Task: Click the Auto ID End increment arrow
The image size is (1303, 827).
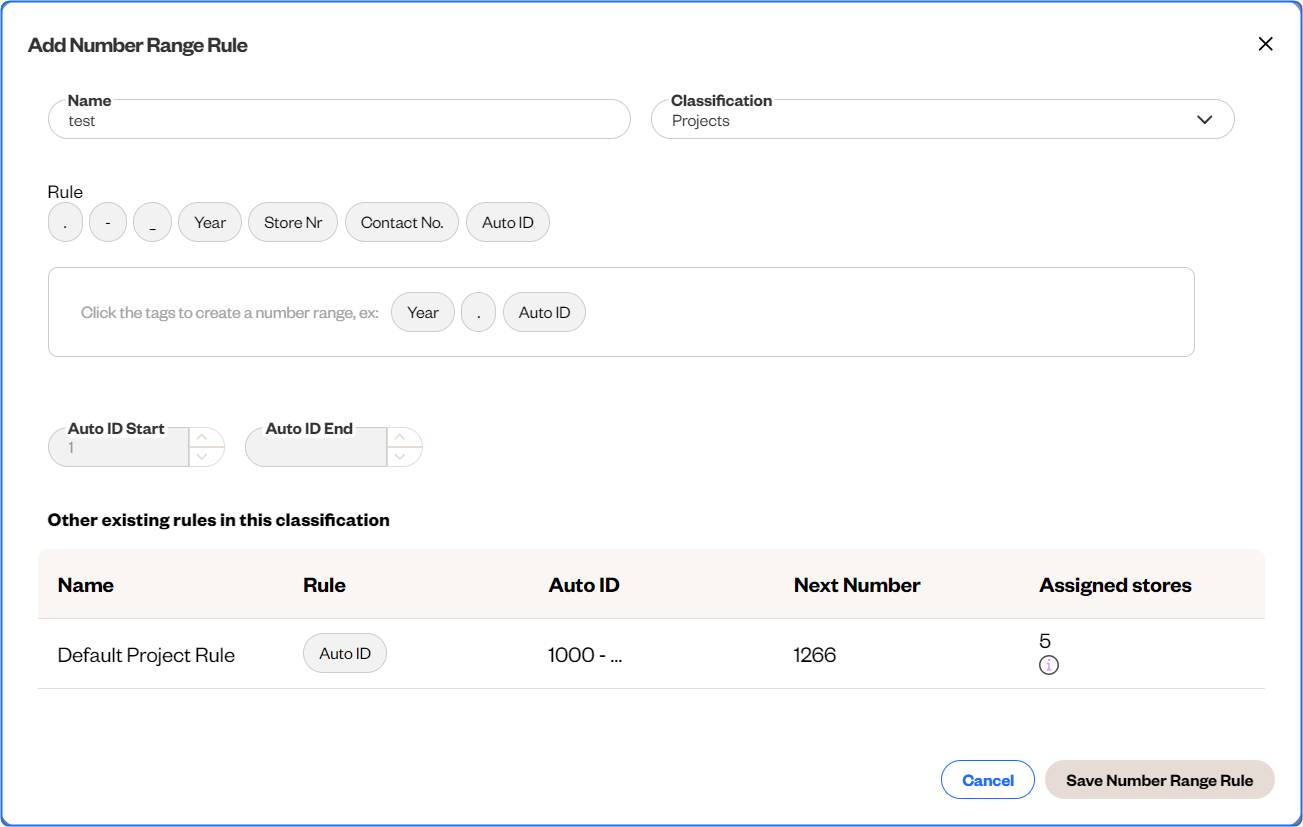Action: (400, 437)
